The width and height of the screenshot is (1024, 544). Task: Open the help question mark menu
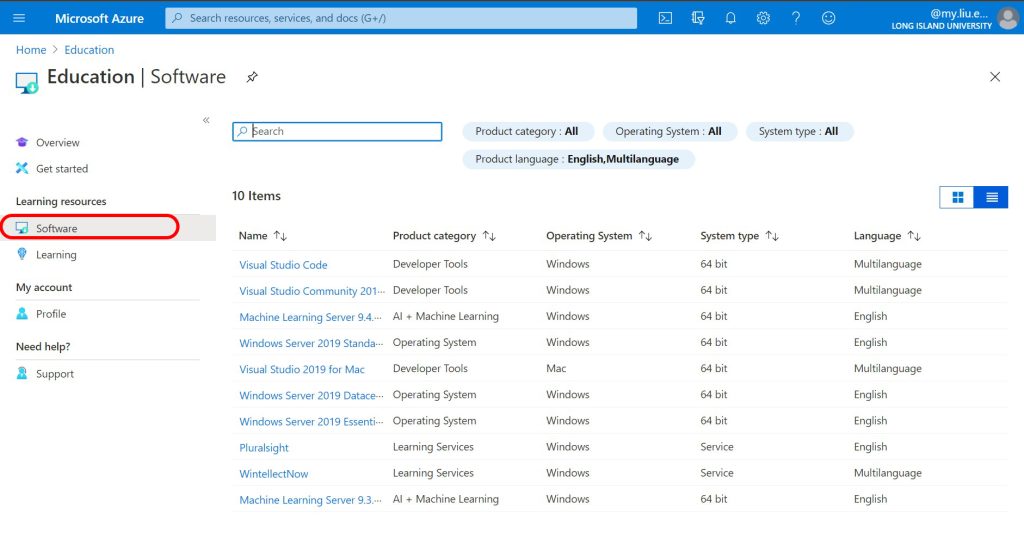click(x=795, y=18)
